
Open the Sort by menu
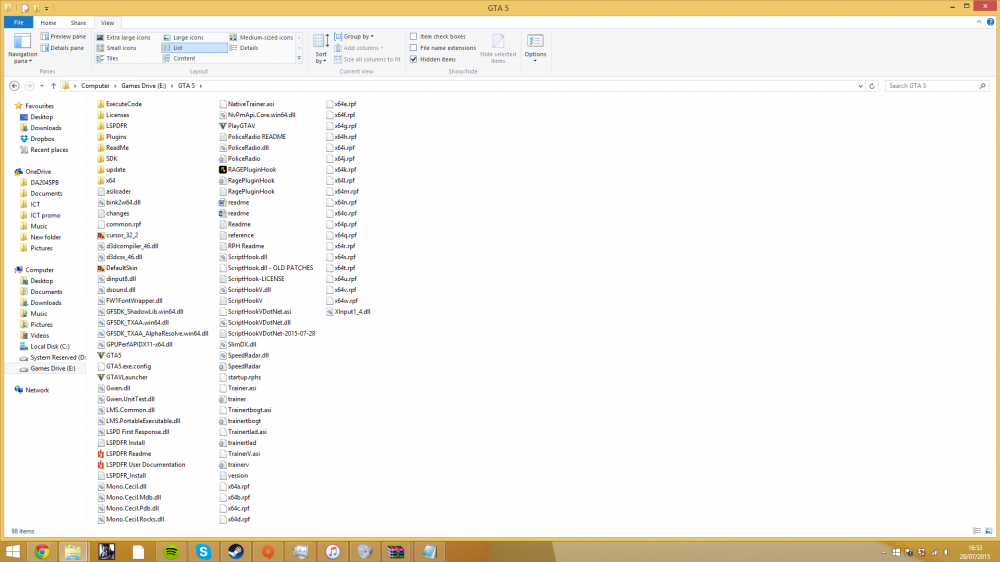[321, 48]
